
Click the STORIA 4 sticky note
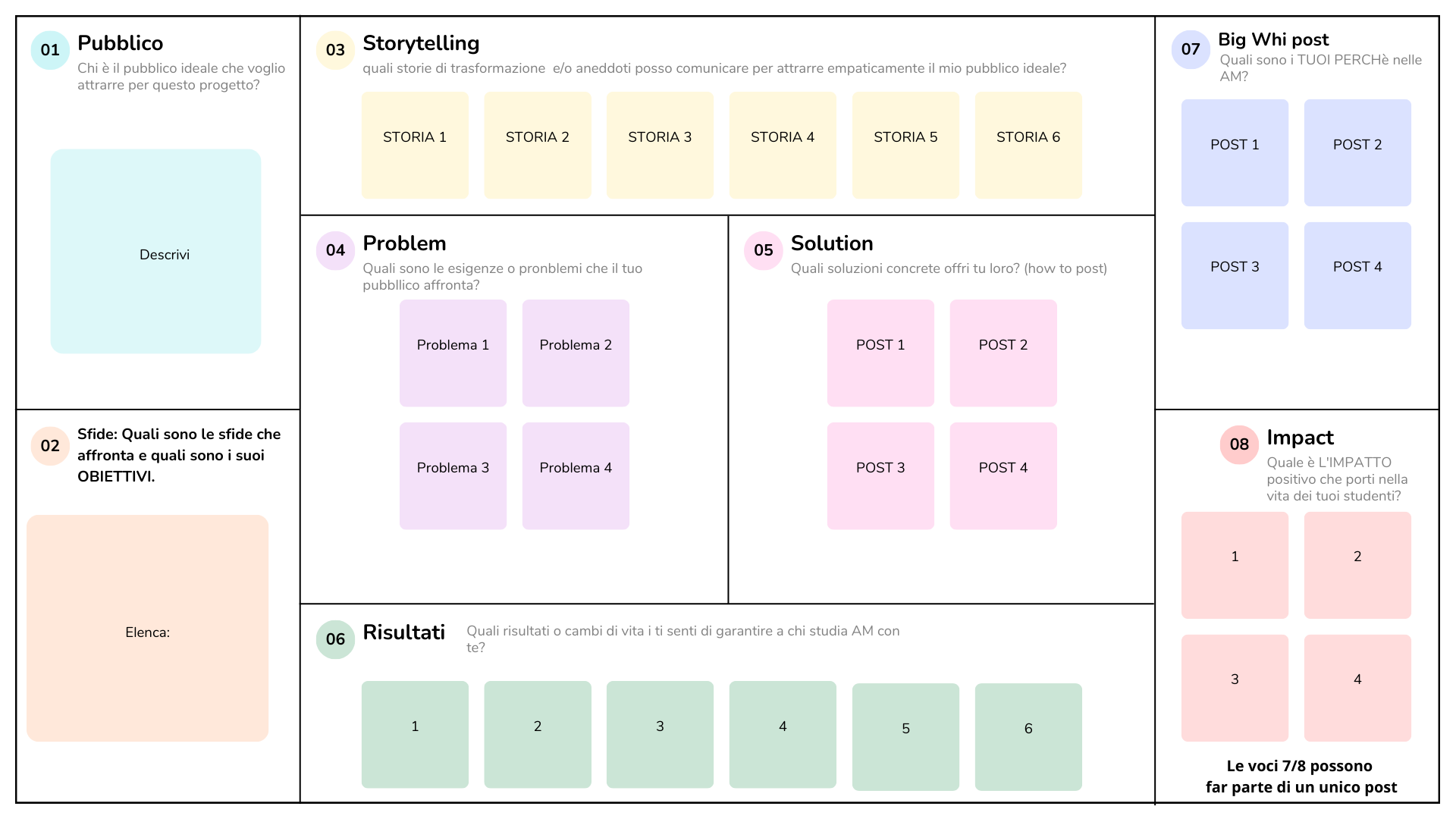point(783,146)
